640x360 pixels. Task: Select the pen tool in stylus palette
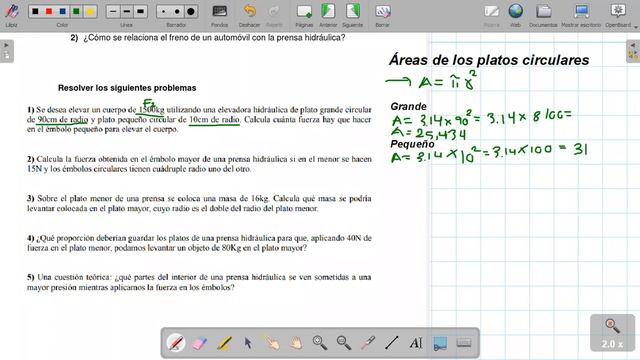(x=176, y=342)
